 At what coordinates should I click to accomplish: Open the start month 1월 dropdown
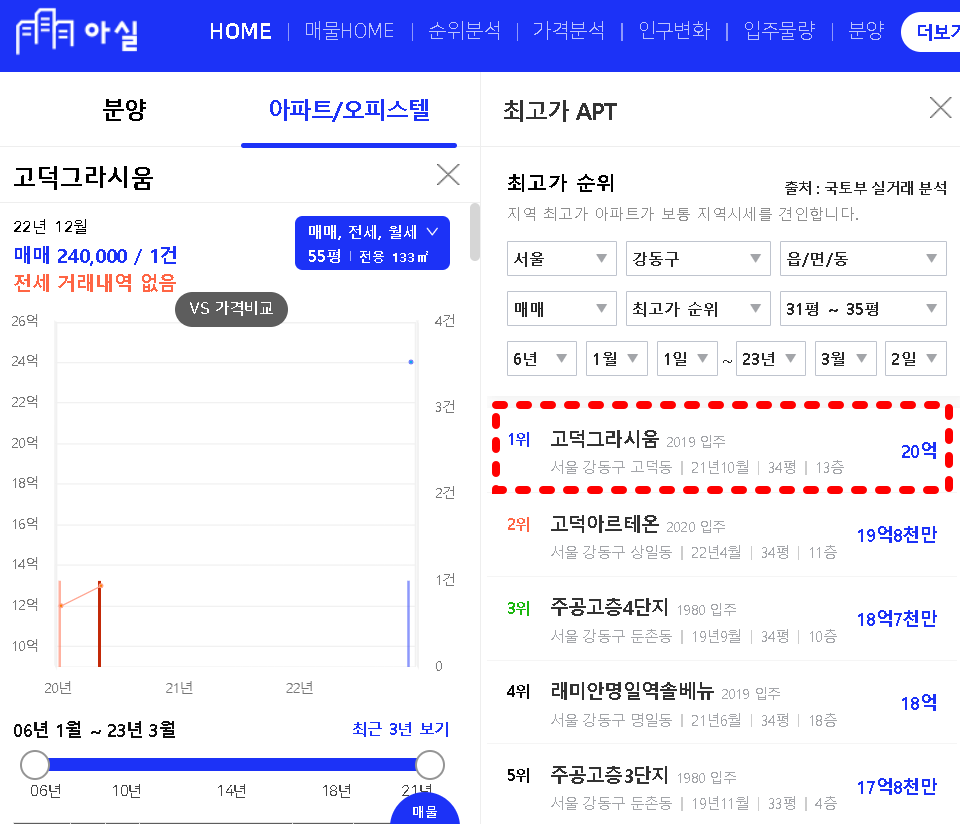(617, 359)
